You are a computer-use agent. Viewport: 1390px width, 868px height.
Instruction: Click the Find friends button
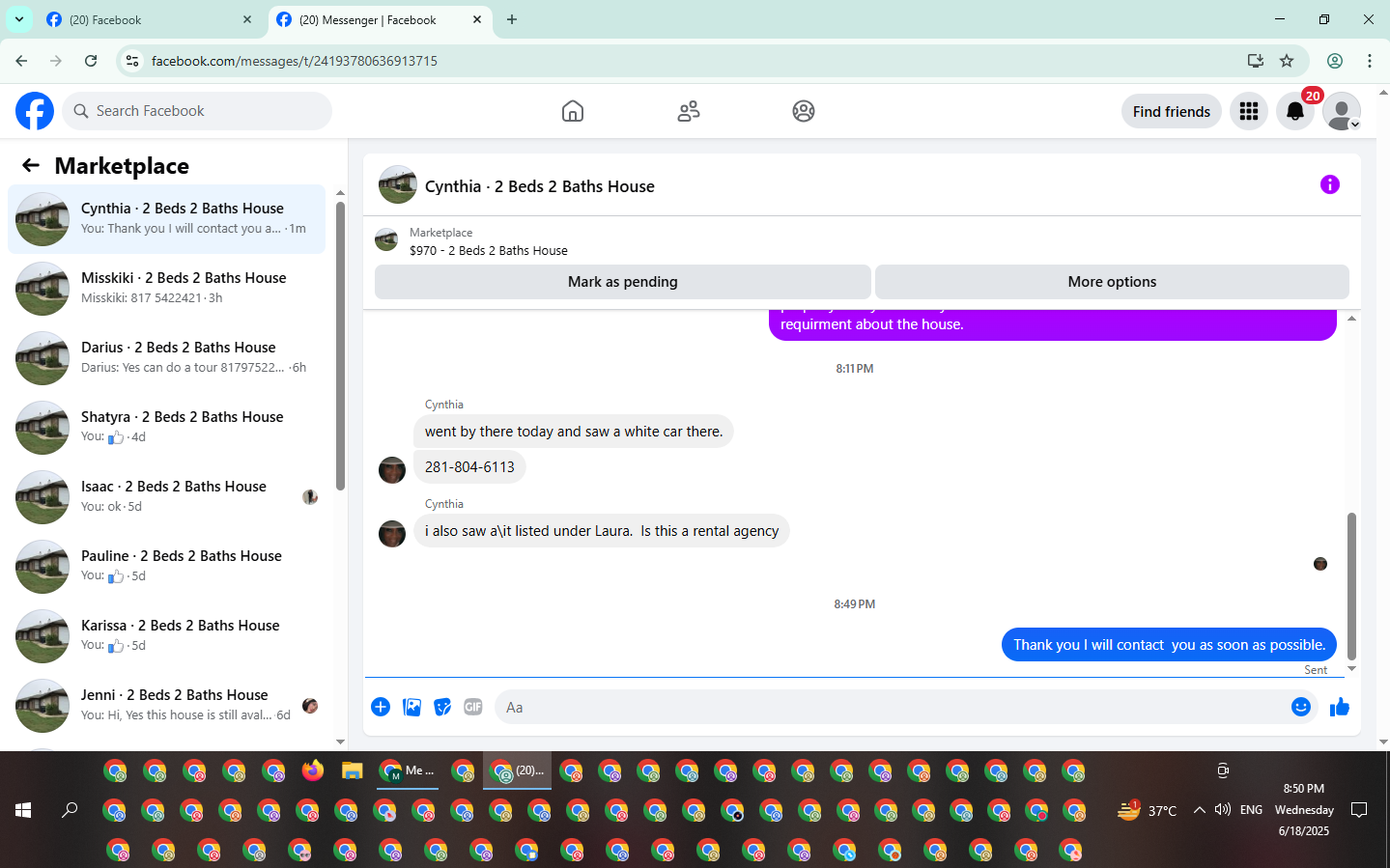tap(1172, 111)
